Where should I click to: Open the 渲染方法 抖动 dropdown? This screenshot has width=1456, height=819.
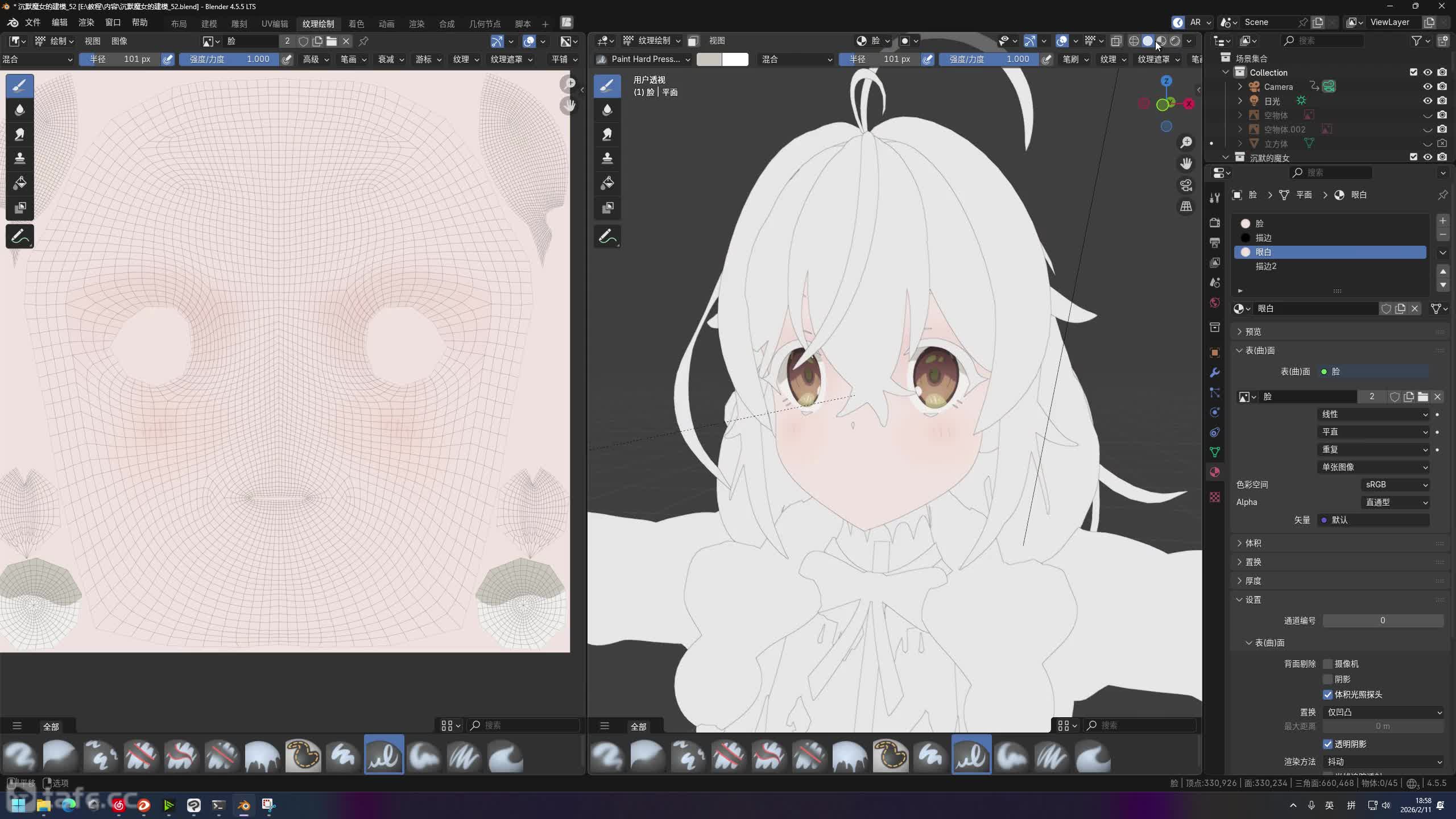(1383, 762)
